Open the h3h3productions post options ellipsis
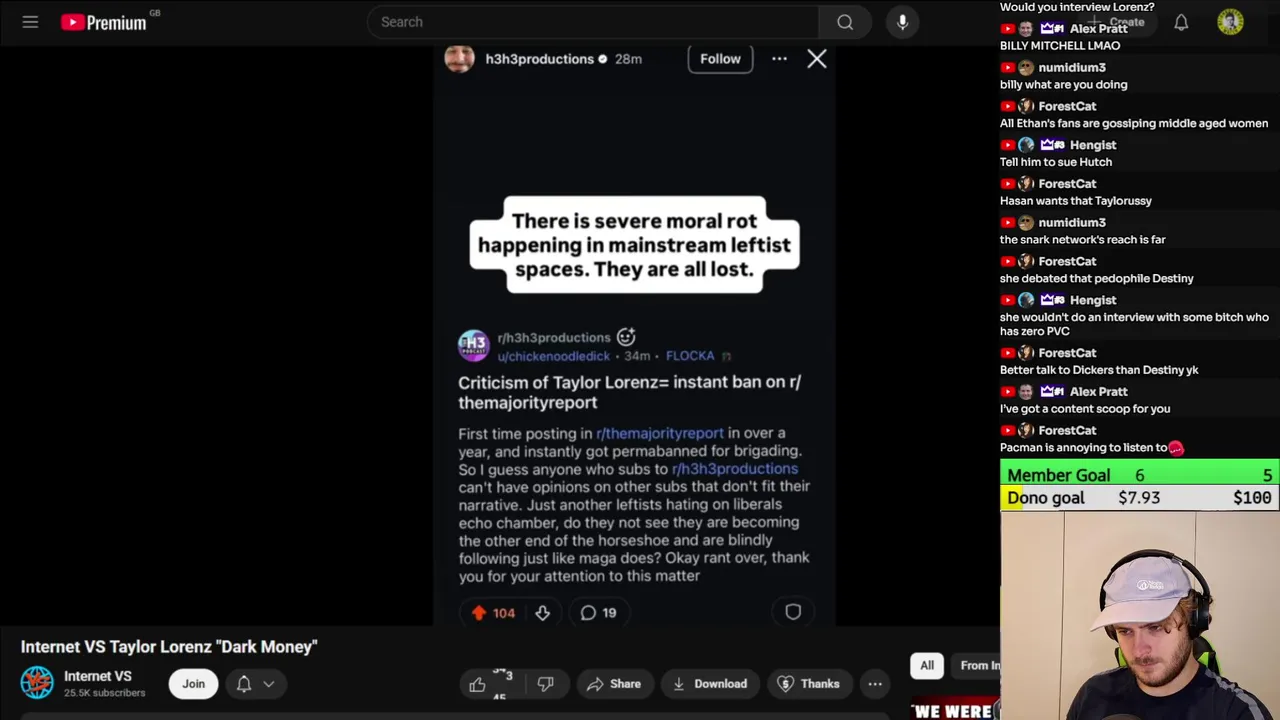The width and height of the screenshot is (1280, 720). pyautogui.click(x=779, y=59)
